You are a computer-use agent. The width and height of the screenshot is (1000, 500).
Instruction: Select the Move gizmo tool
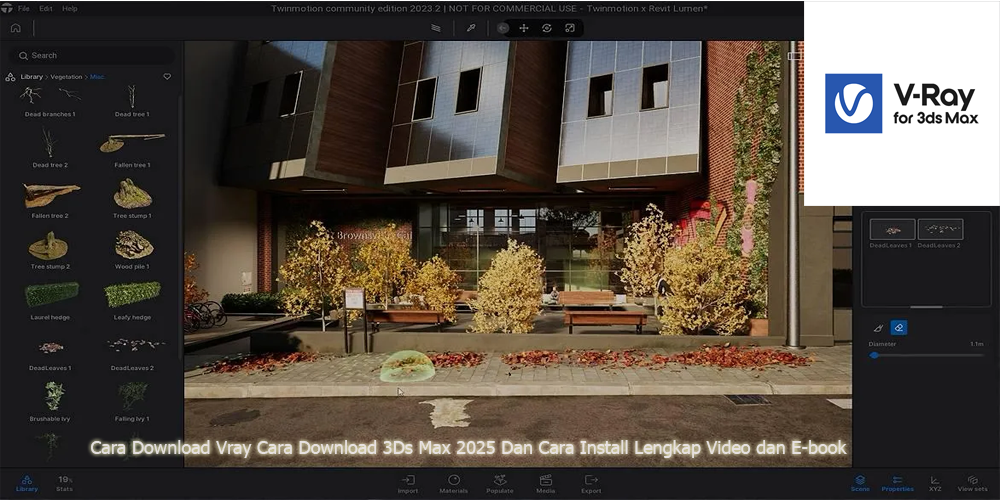[x=524, y=28]
